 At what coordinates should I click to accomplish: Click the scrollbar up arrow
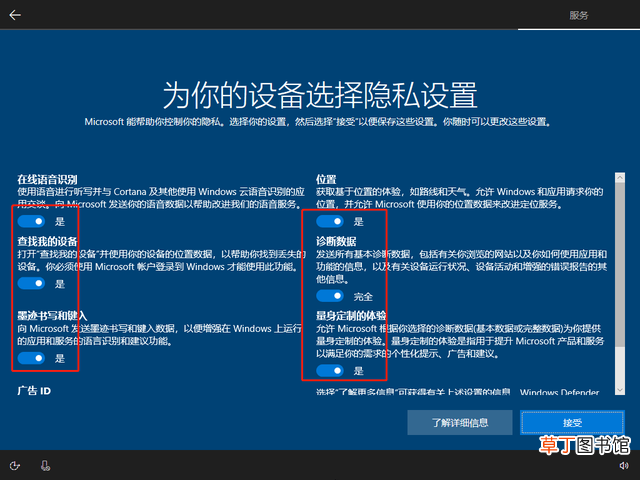620,177
